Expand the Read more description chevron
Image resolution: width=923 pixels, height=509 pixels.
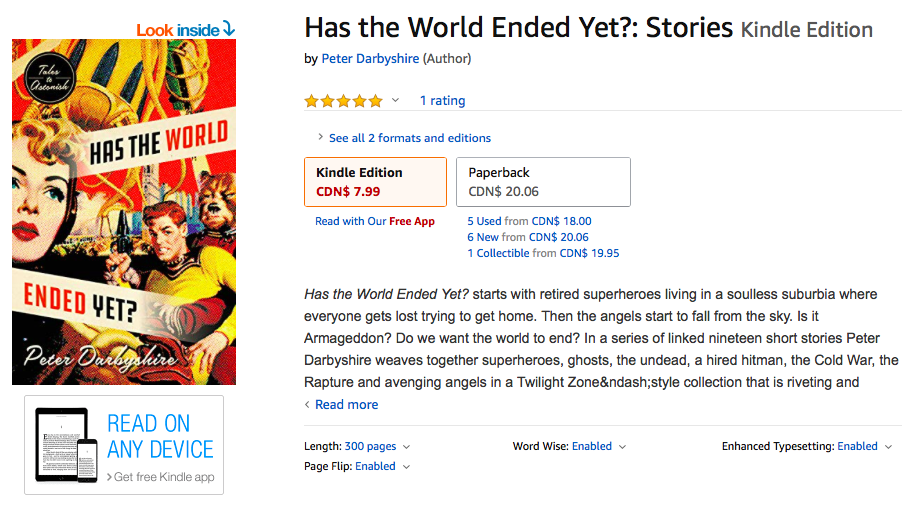pos(308,405)
